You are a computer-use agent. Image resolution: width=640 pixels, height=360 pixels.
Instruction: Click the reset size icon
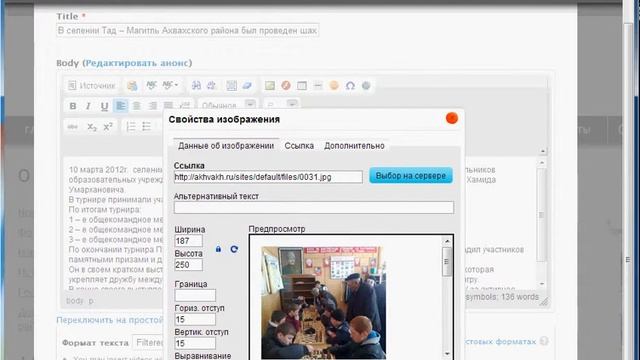click(234, 249)
